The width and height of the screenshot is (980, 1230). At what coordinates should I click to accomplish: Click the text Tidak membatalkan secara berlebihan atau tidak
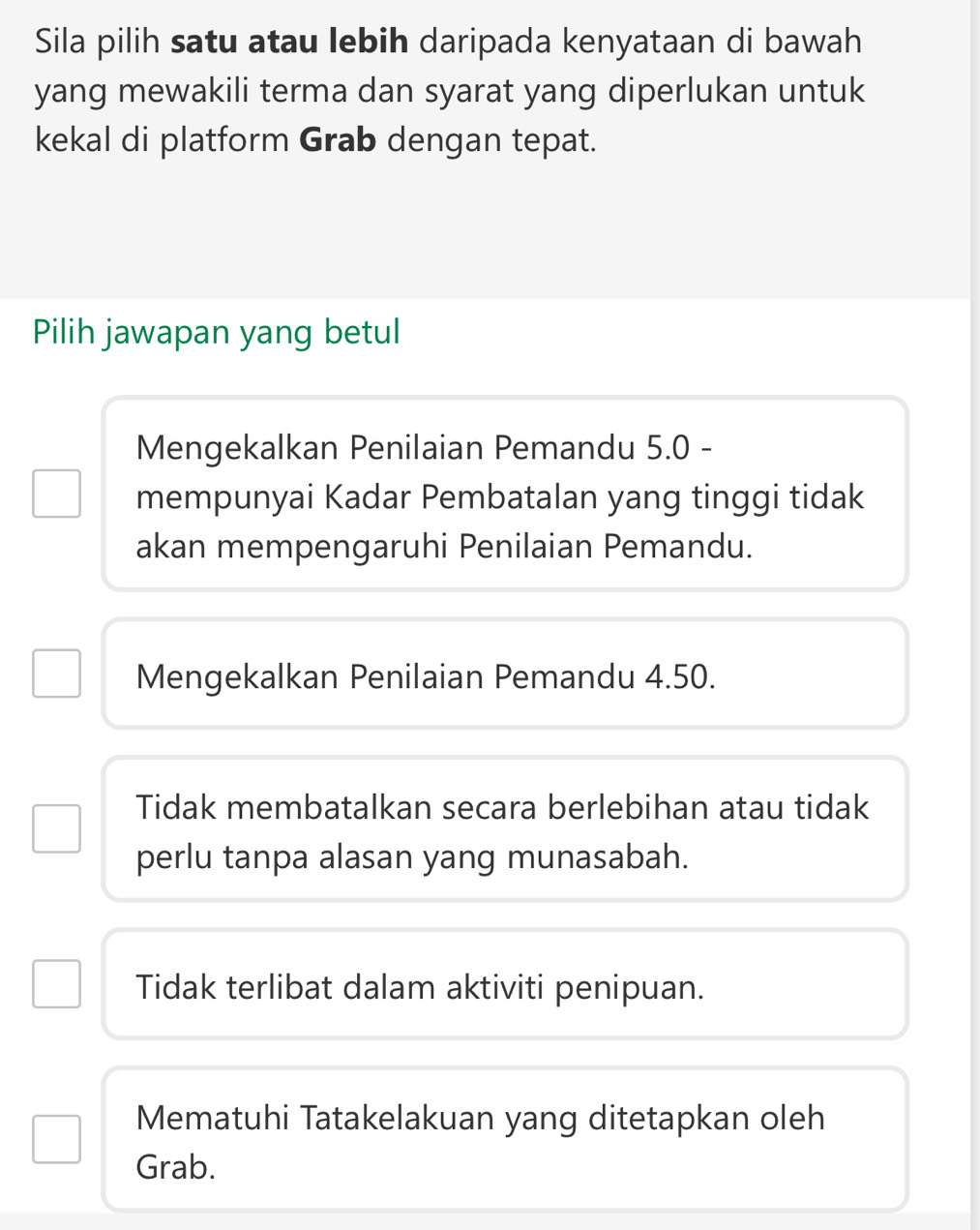click(x=502, y=806)
